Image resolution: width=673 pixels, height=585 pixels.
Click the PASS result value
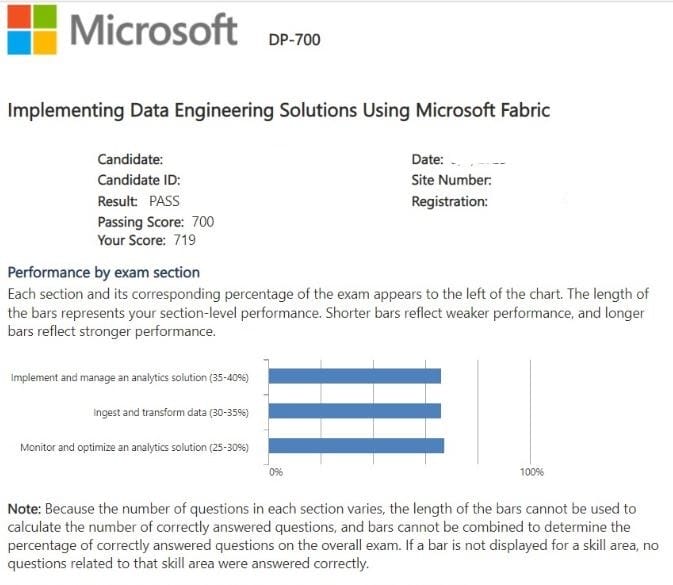point(164,201)
